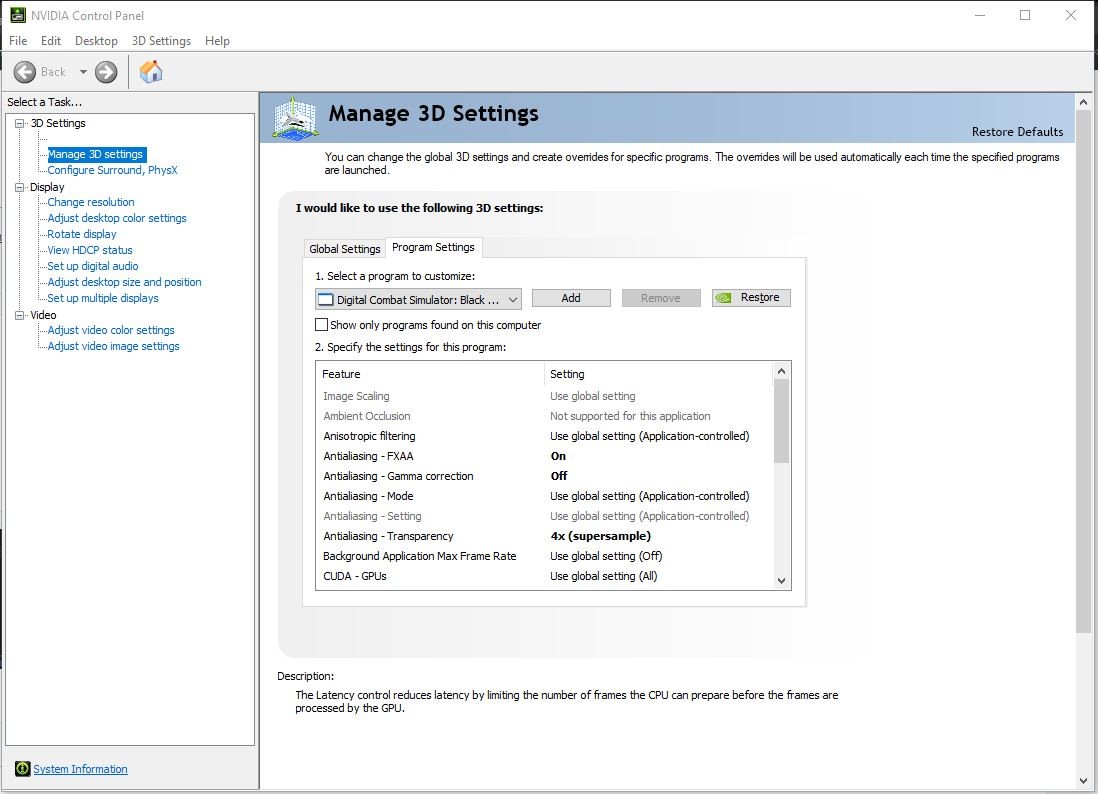The image size is (1098, 794).
Task: Select the Antialiasing - Mode setting value
Action: (649, 496)
